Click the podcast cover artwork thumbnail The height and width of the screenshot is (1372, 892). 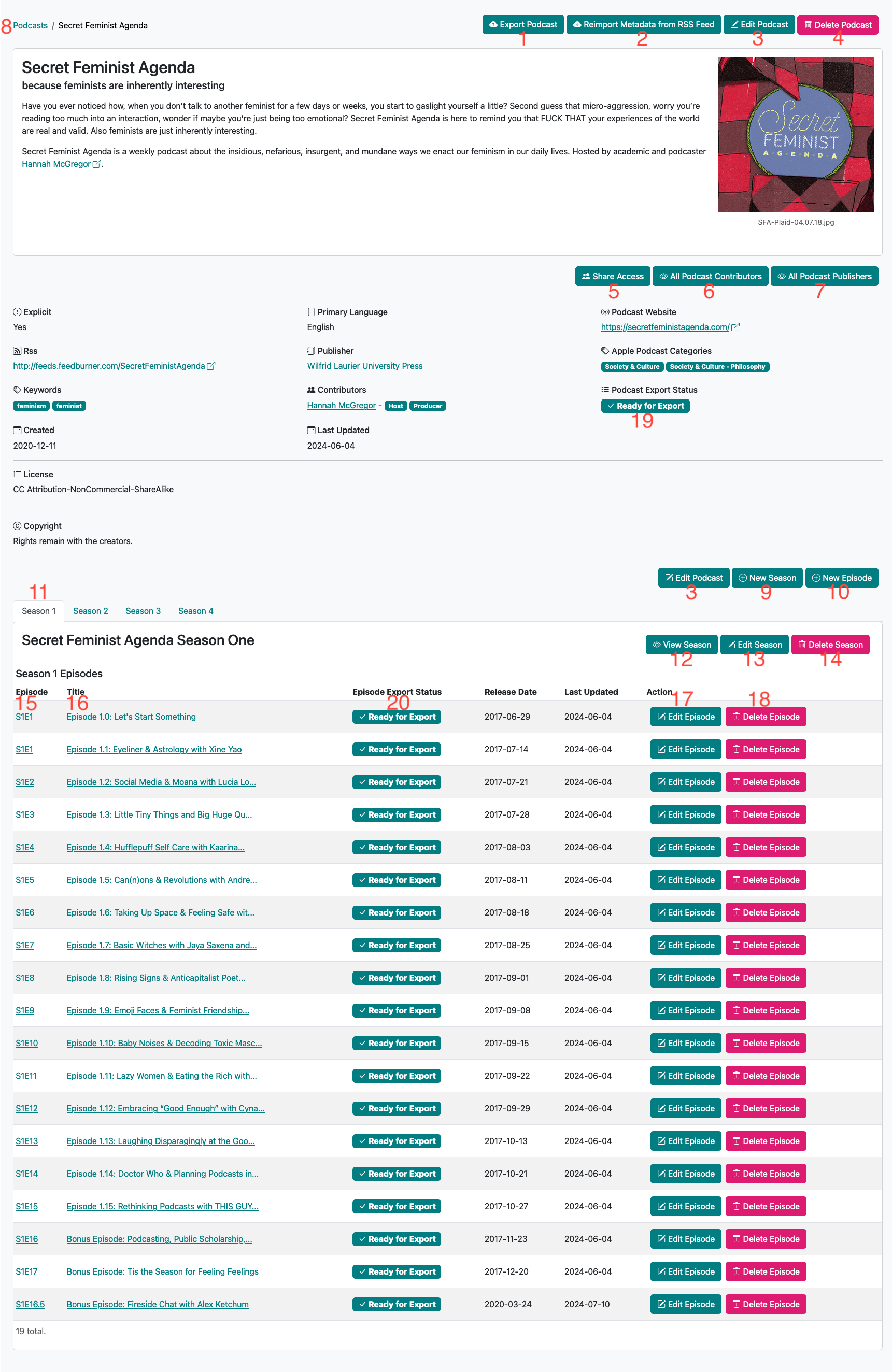point(796,135)
